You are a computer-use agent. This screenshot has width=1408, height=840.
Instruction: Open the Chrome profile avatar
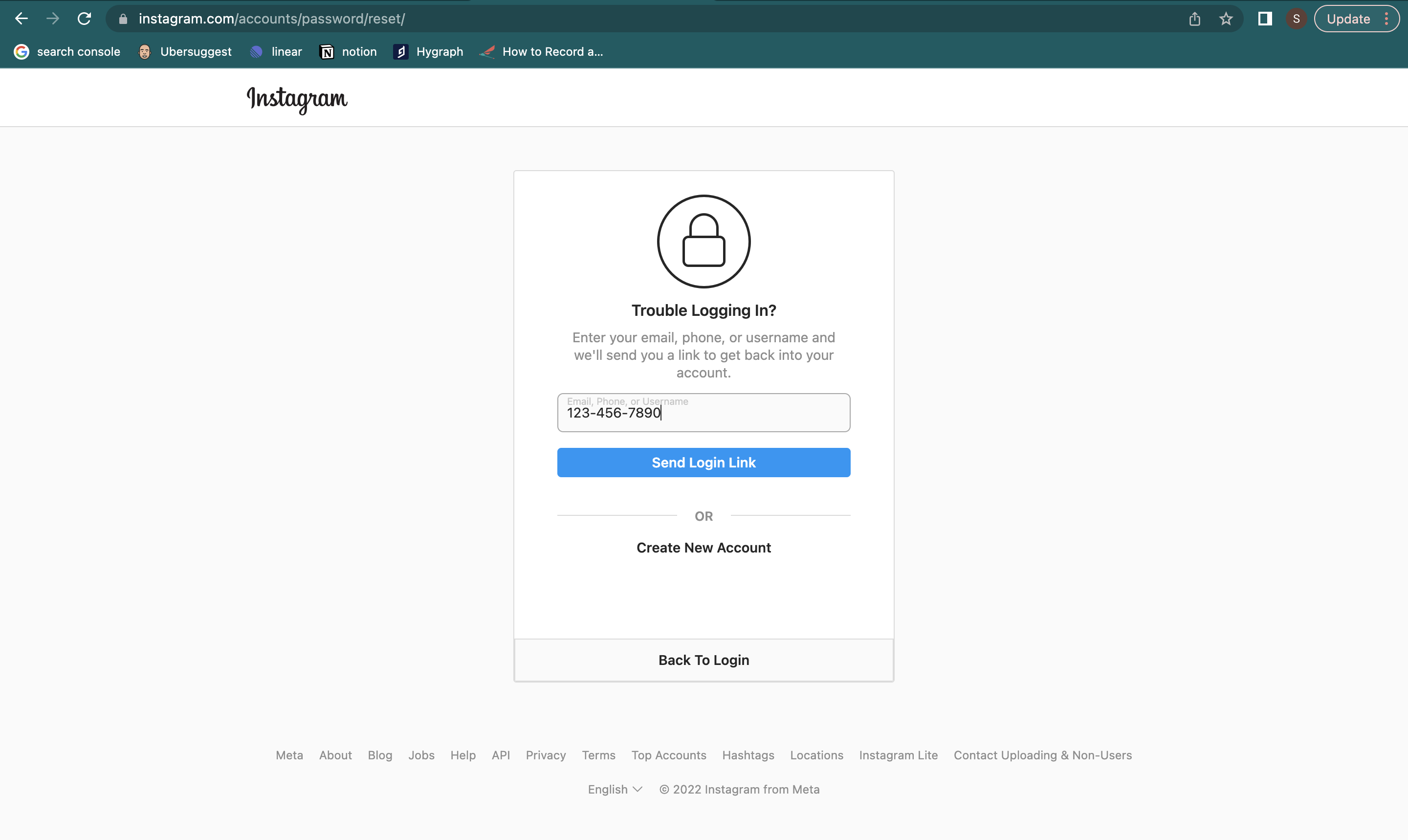pyautogui.click(x=1296, y=19)
